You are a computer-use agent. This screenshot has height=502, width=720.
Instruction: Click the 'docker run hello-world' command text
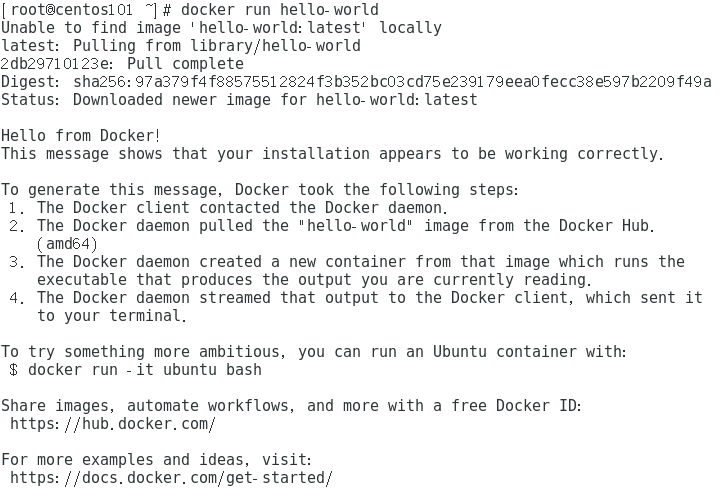[280, 10]
